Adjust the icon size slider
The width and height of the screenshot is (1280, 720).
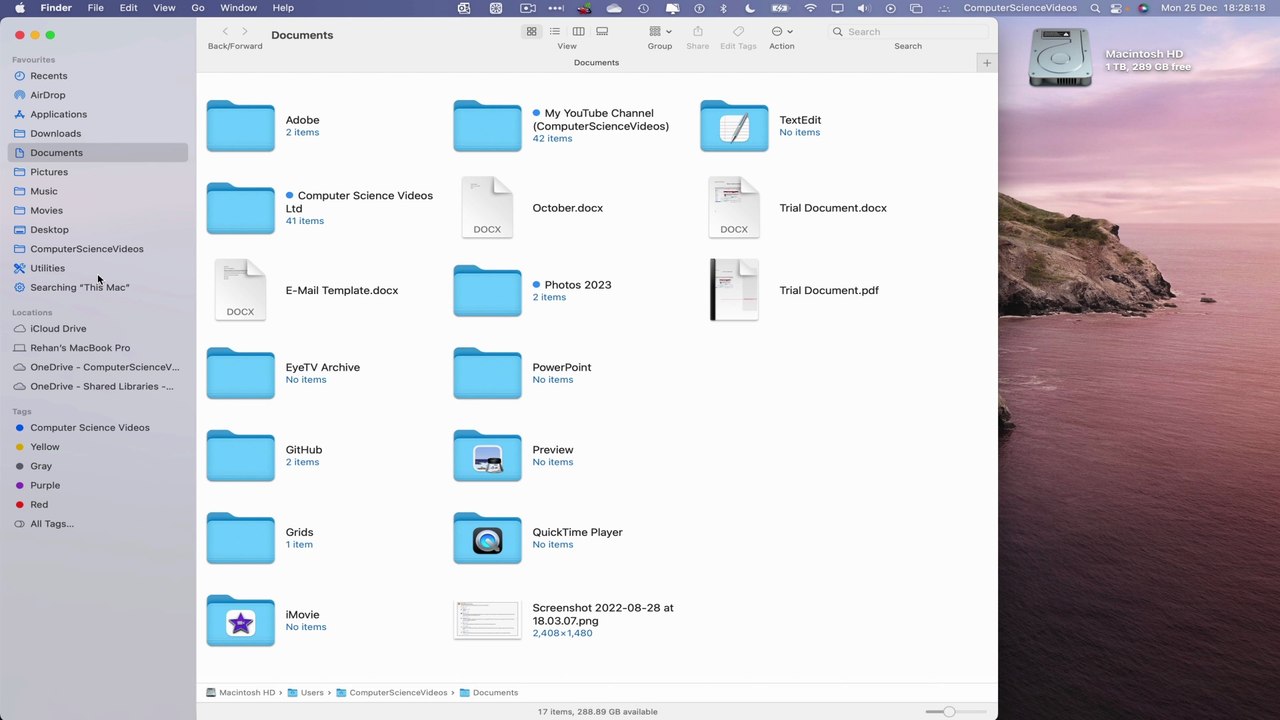[x=948, y=711]
